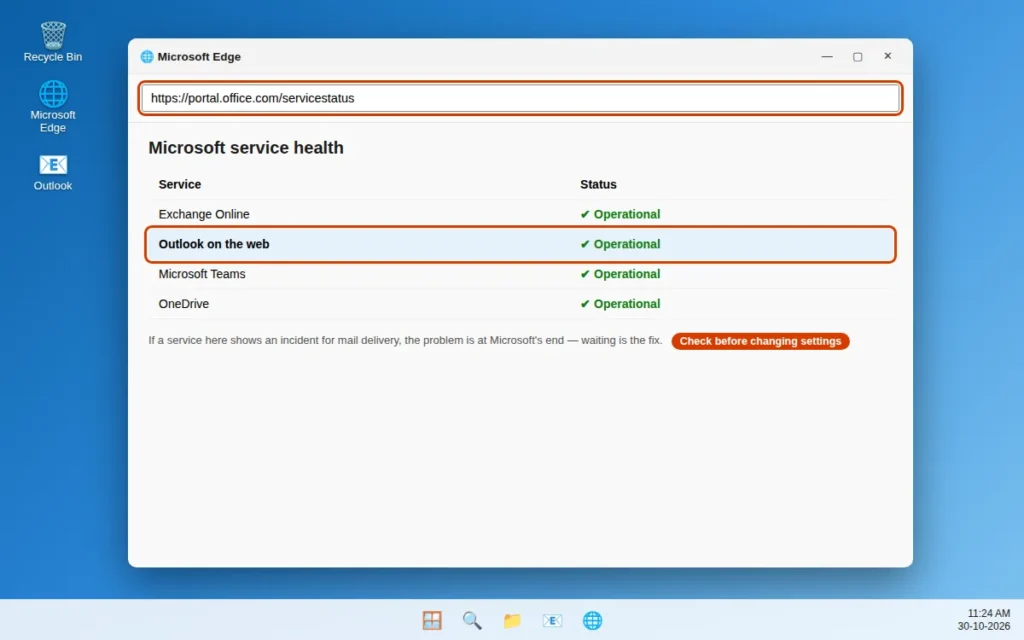Select the Exchange Online service row
Viewport: 1024px width, 640px height.
tap(520, 214)
